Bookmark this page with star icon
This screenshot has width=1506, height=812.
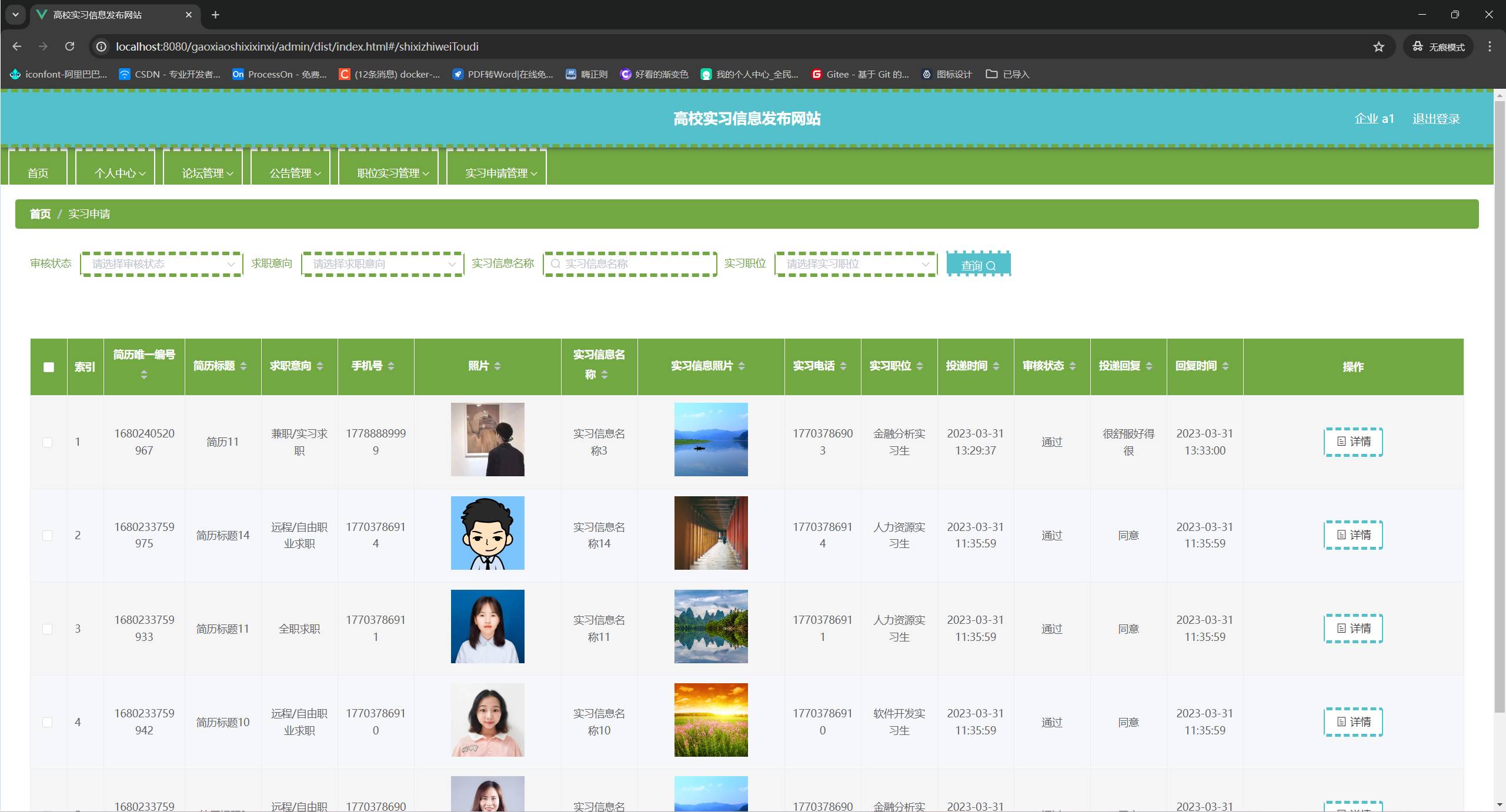[1378, 46]
